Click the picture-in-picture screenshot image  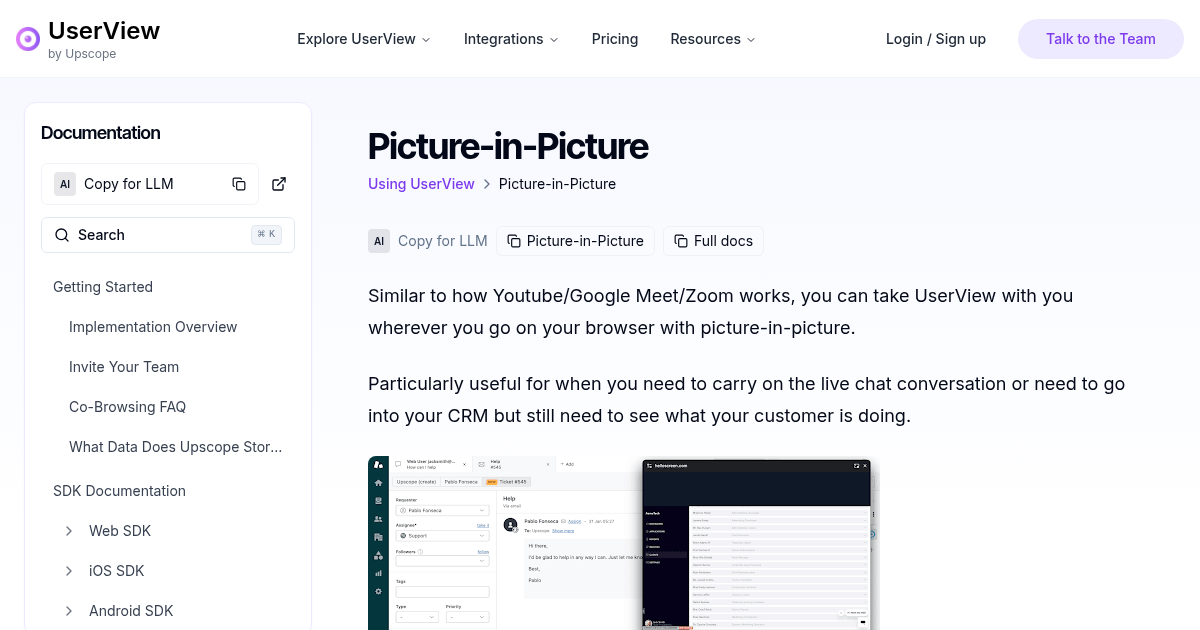click(x=624, y=543)
